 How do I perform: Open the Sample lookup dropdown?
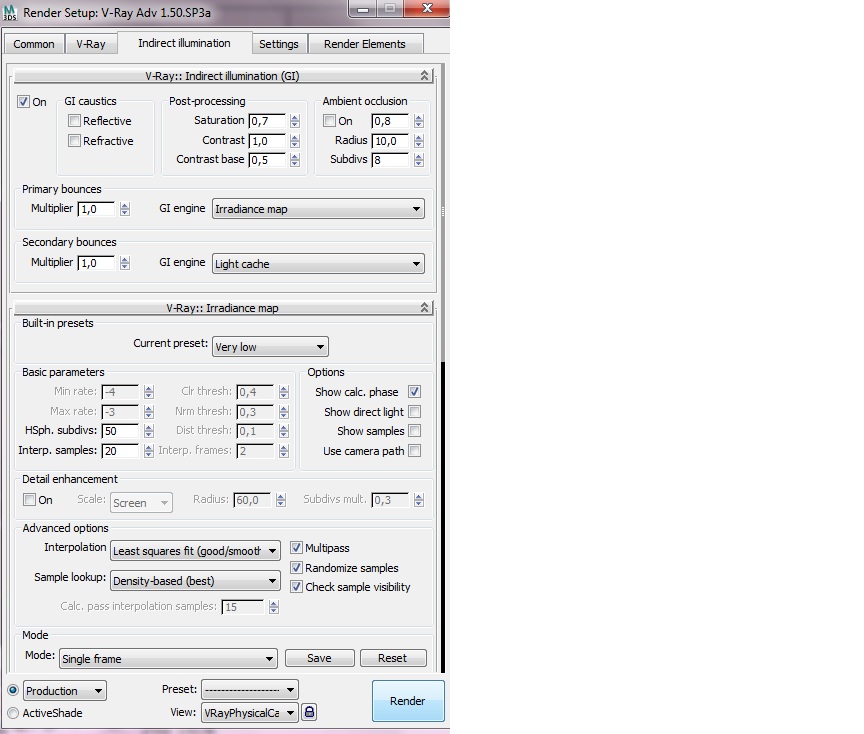(195, 580)
